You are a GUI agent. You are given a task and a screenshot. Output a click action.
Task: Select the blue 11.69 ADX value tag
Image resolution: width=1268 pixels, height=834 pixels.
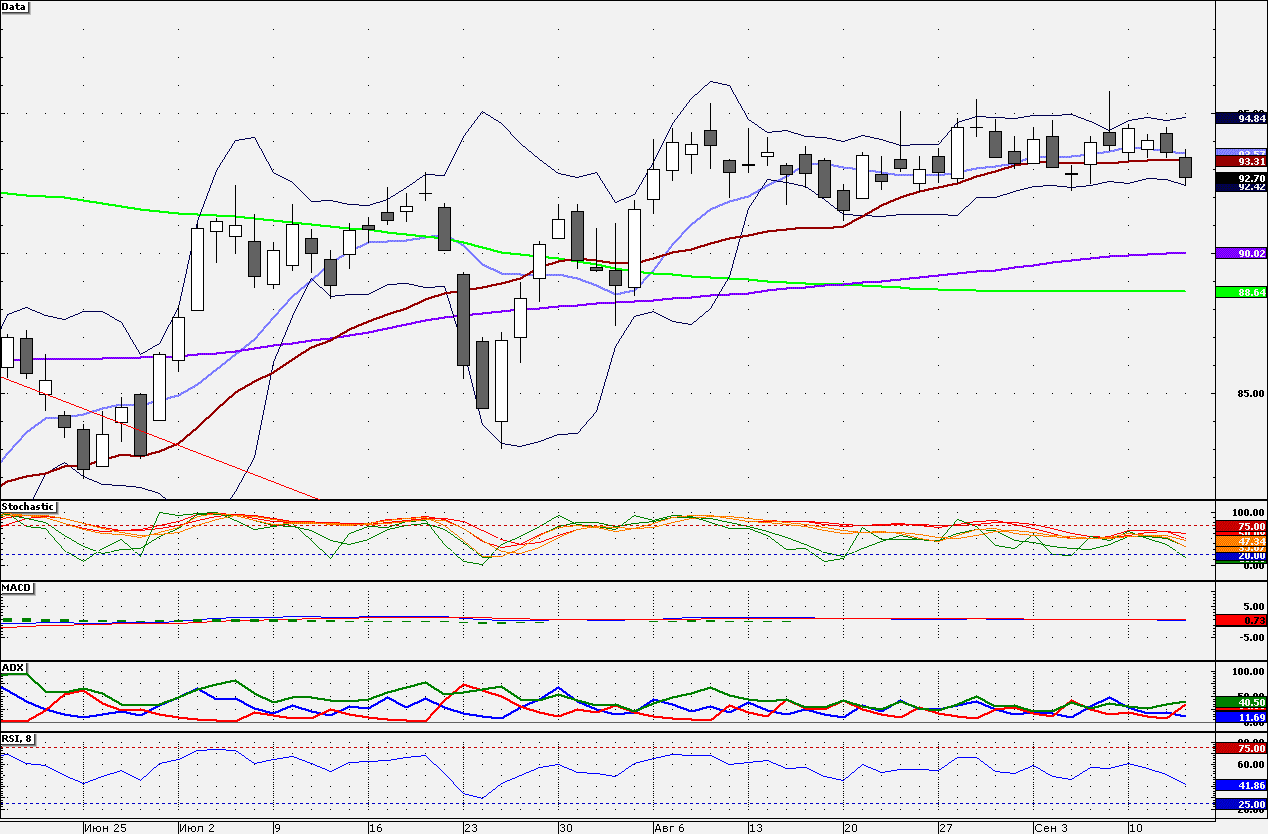tap(1241, 718)
